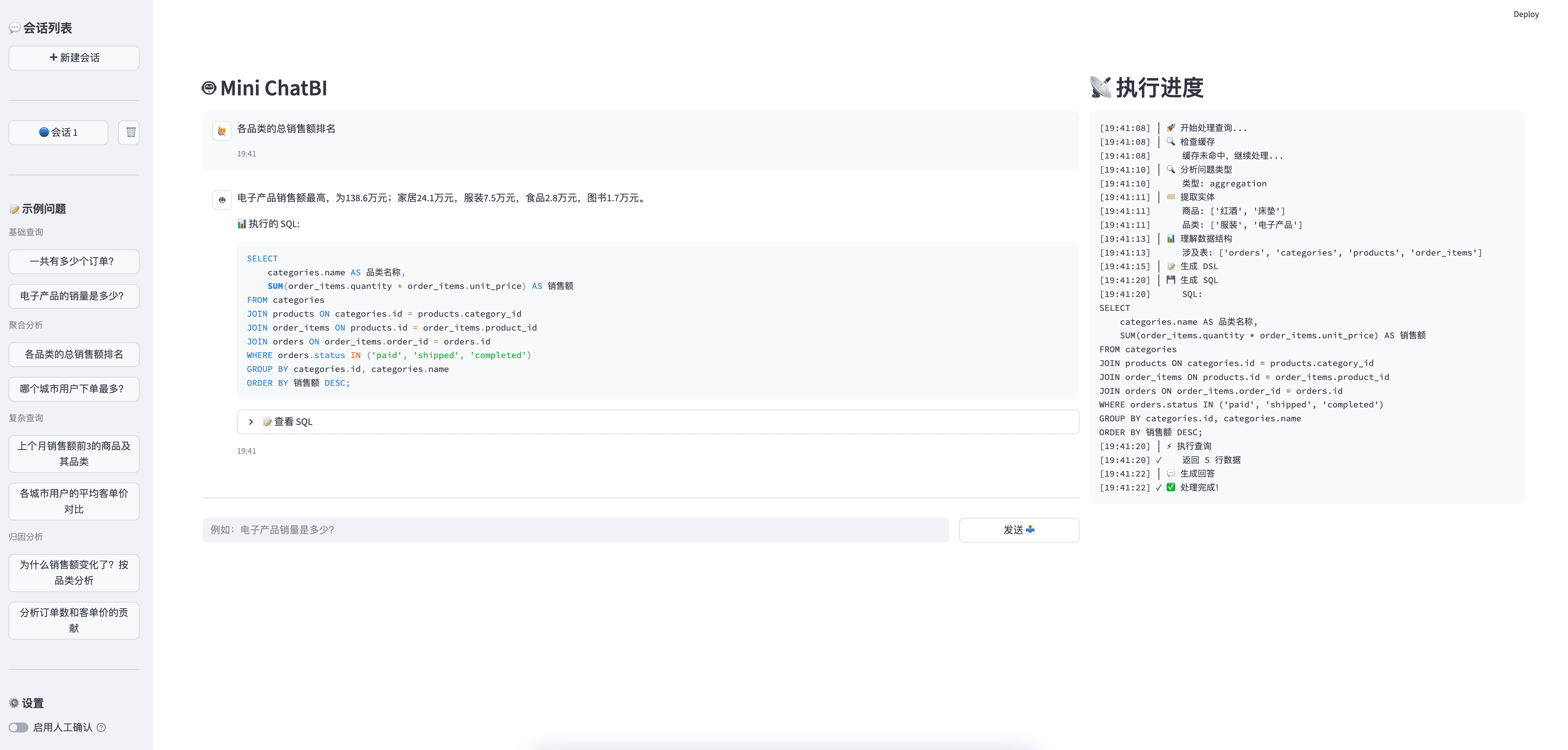The width and height of the screenshot is (1568, 750).
Task: Click the plus icon in 新建会话
Action: click(x=54, y=57)
